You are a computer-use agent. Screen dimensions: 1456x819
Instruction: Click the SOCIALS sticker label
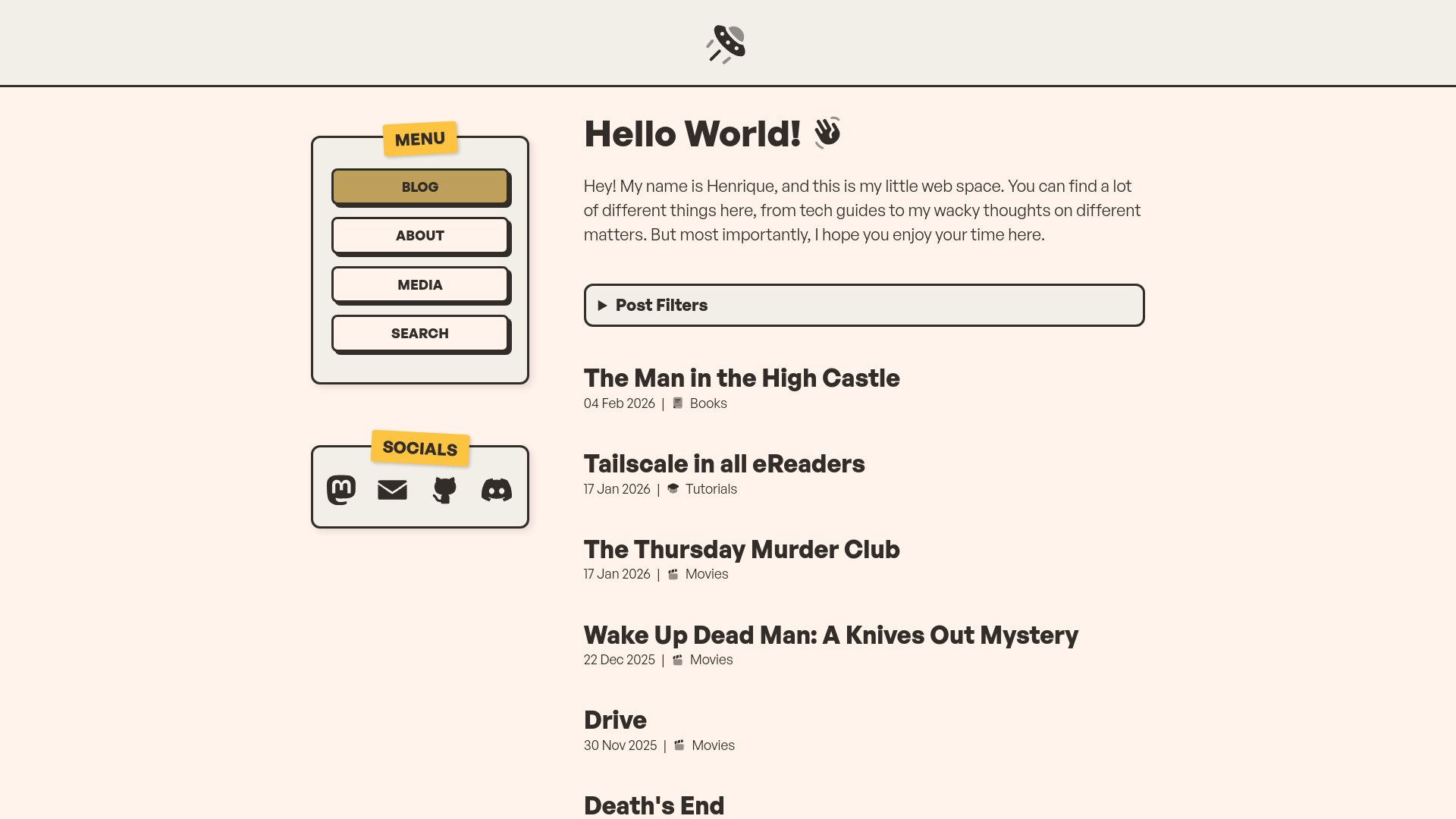420,448
